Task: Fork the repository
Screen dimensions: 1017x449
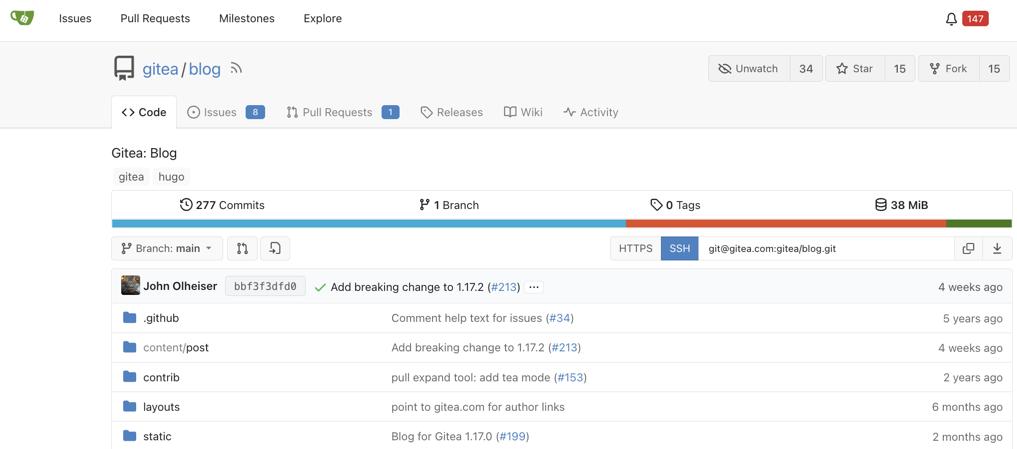Action: (948, 68)
